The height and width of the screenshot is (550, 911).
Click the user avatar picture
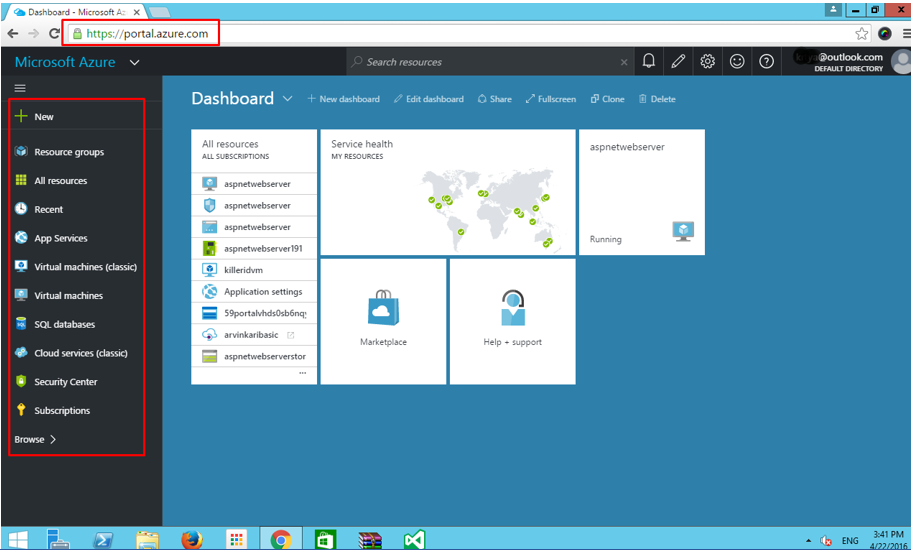(x=901, y=62)
